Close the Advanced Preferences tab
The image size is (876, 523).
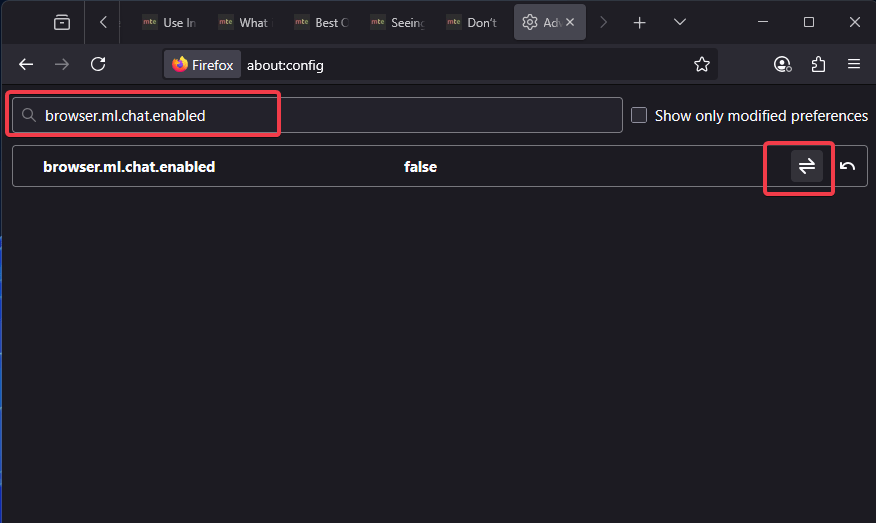pos(570,22)
